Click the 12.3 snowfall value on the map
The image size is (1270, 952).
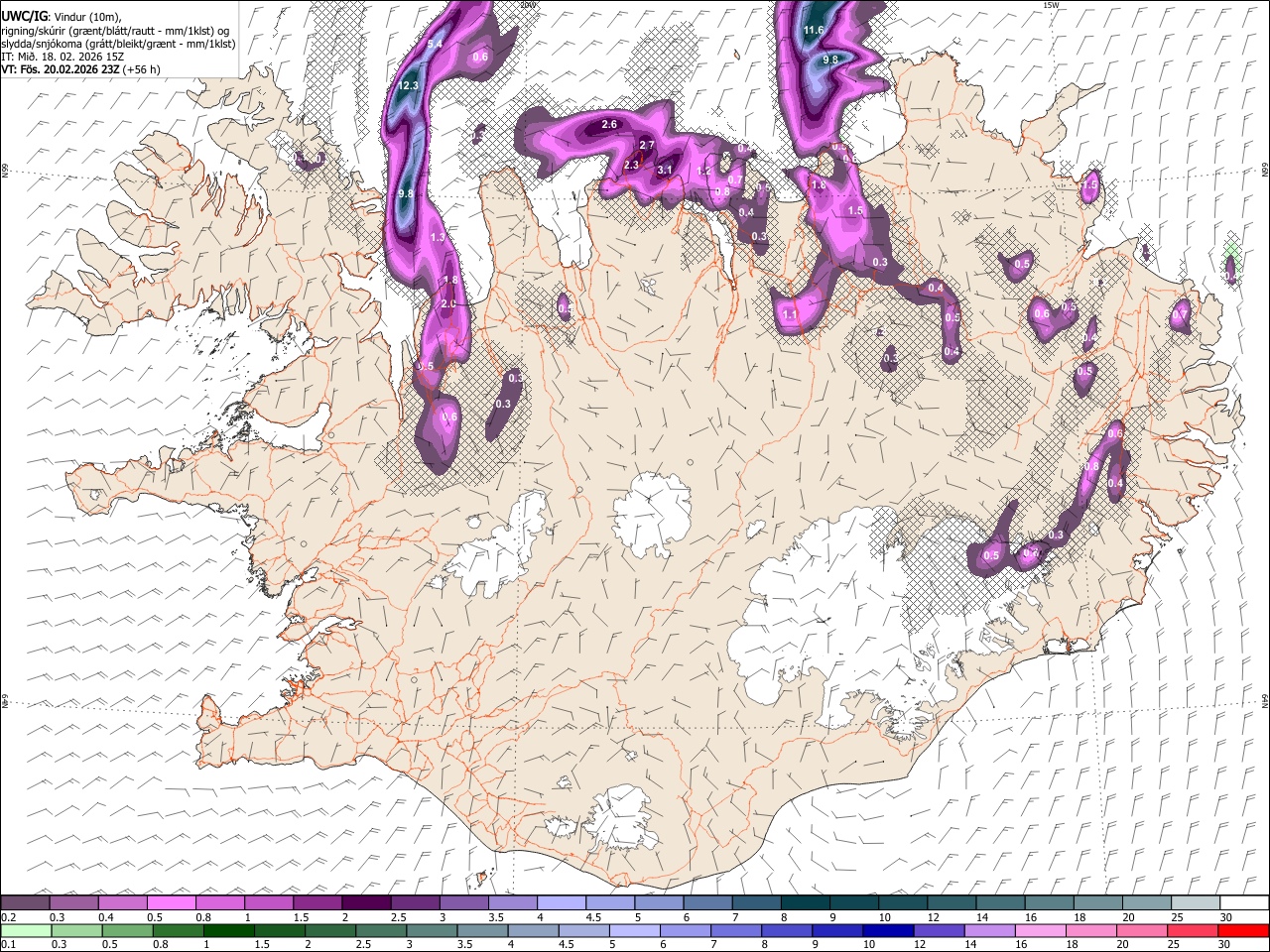coord(408,86)
